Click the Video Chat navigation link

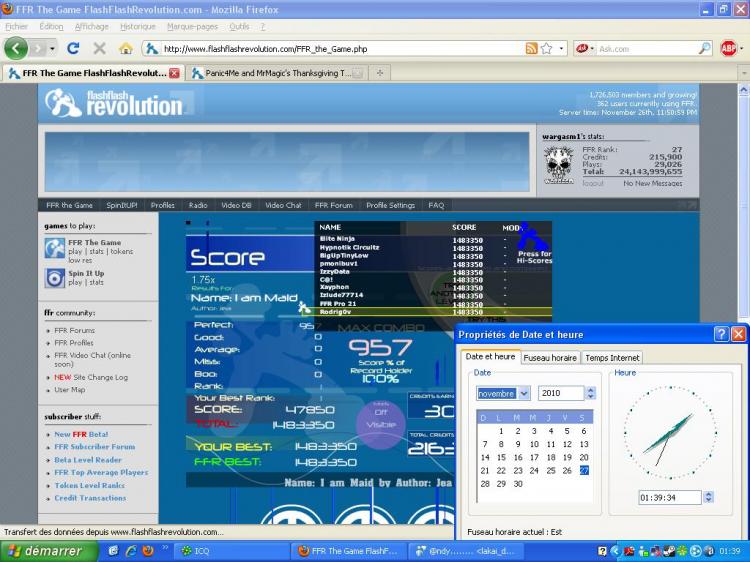[x=283, y=205]
